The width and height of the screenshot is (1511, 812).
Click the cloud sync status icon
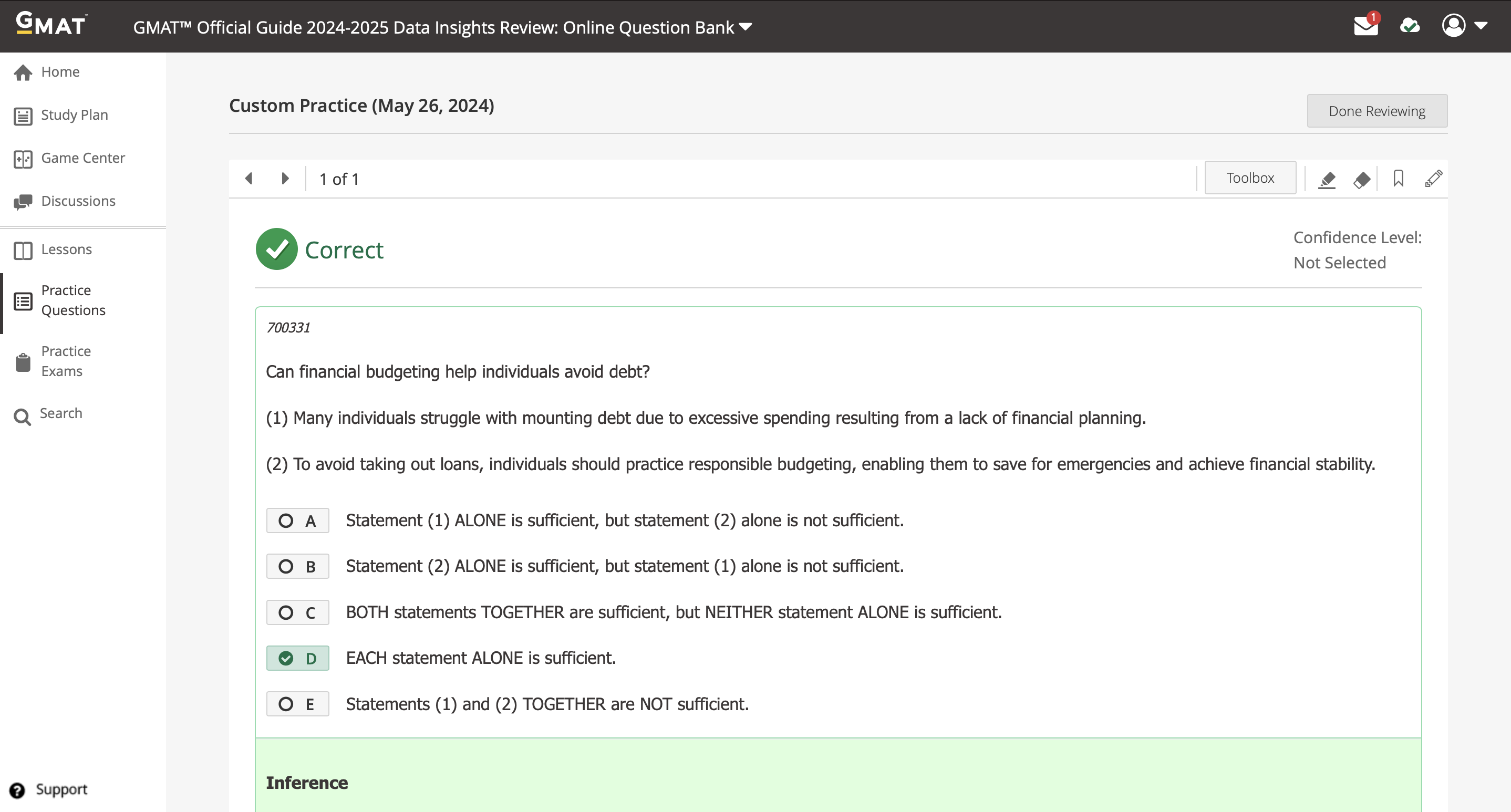click(1410, 26)
